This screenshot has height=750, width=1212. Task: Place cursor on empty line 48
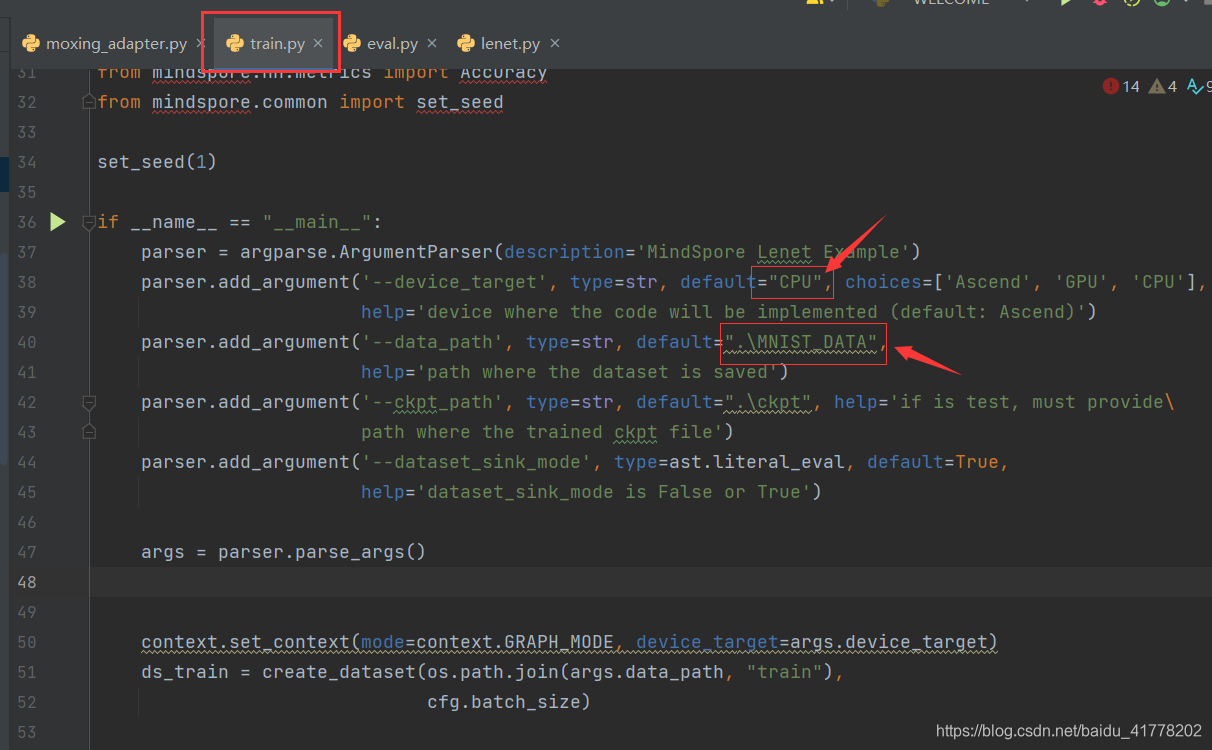coord(650,581)
